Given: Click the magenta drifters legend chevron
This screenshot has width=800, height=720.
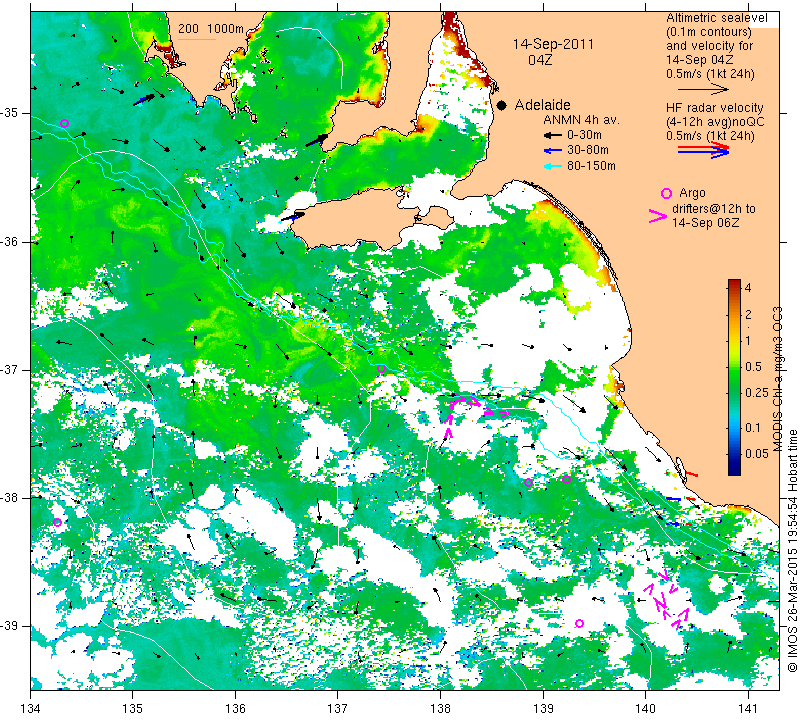Looking at the screenshot, I should tap(657, 216).
